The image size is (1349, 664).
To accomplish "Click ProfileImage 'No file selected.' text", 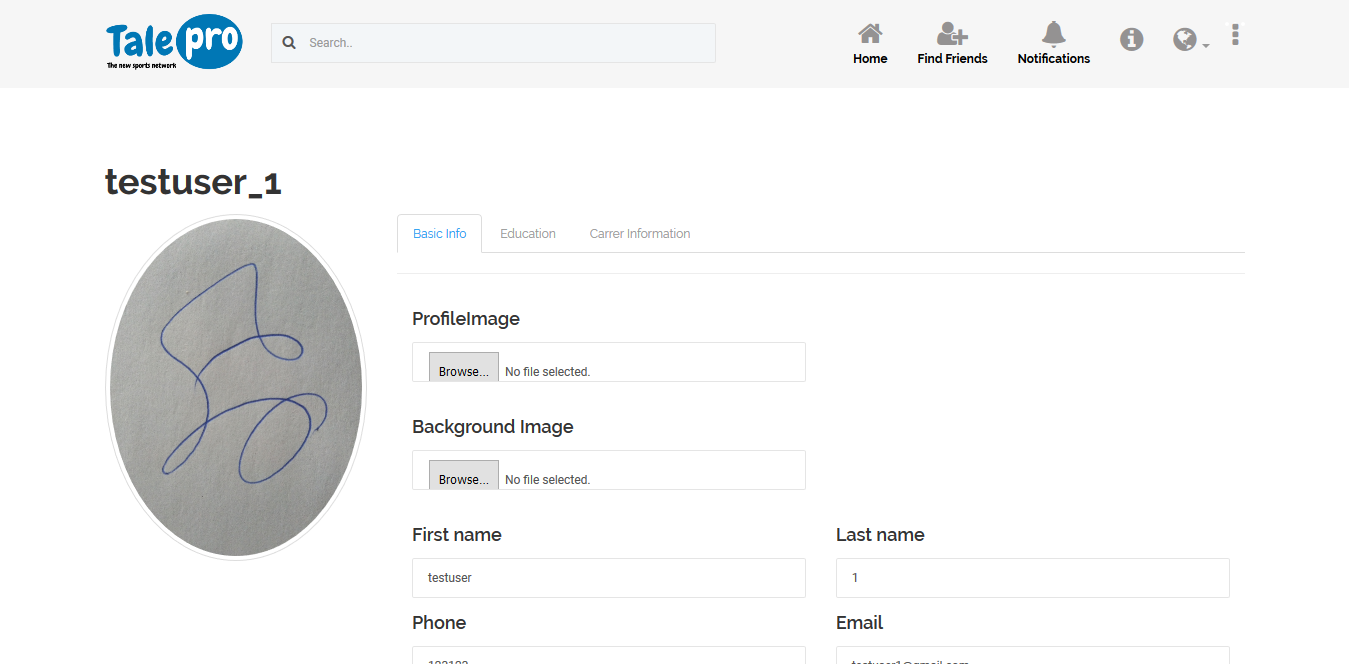I will (548, 372).
